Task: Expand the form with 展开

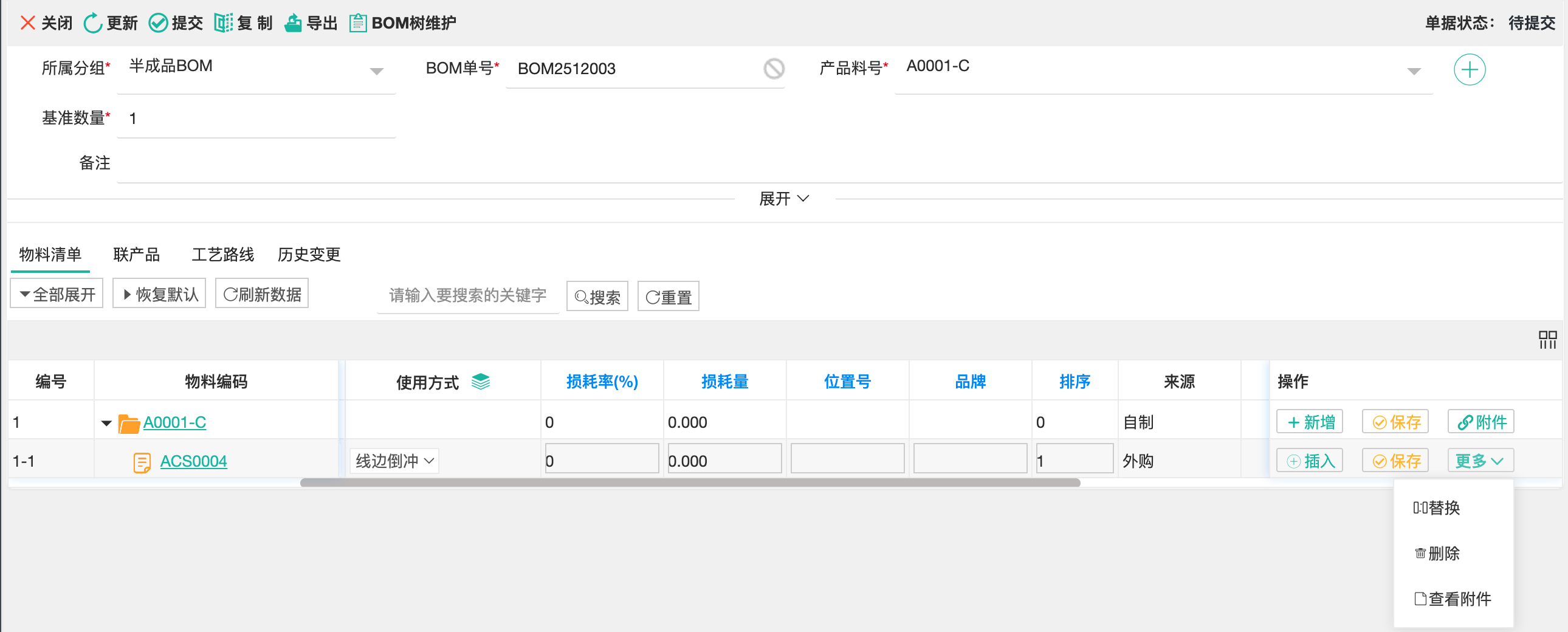Action: (x=784, y=199)
